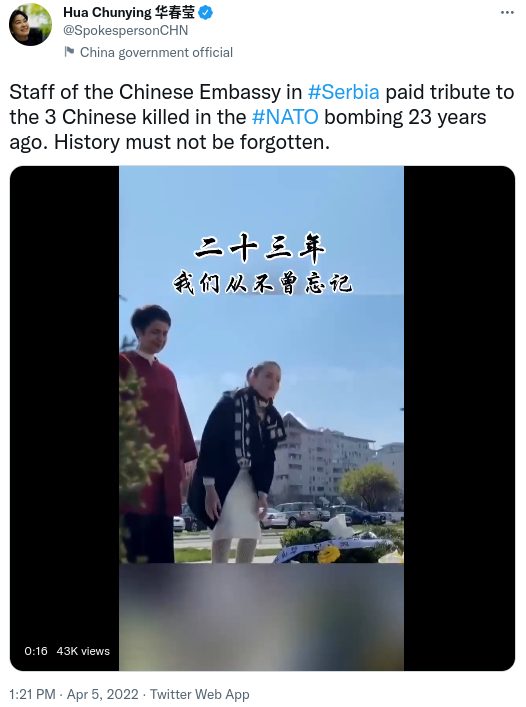
Task: Open Hua Chunying's profile picture
Action: (30, 24)
